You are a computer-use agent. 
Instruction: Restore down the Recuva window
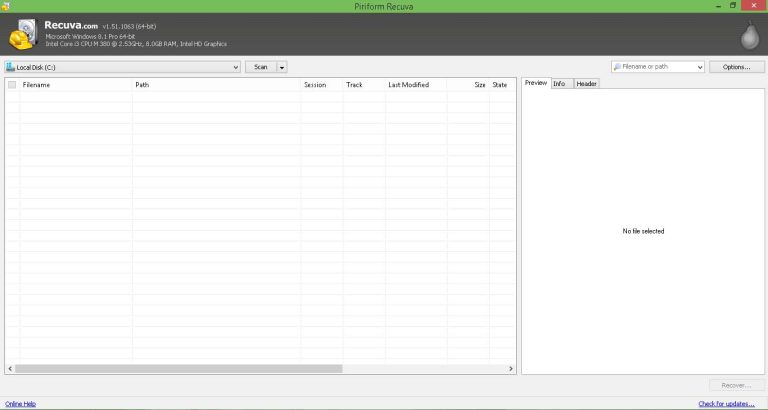click(733, 6)
